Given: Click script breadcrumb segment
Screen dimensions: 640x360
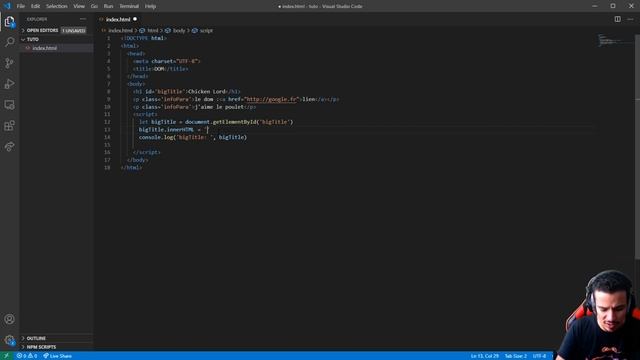Looking at the screenshot, I should (x=206, y=31).
